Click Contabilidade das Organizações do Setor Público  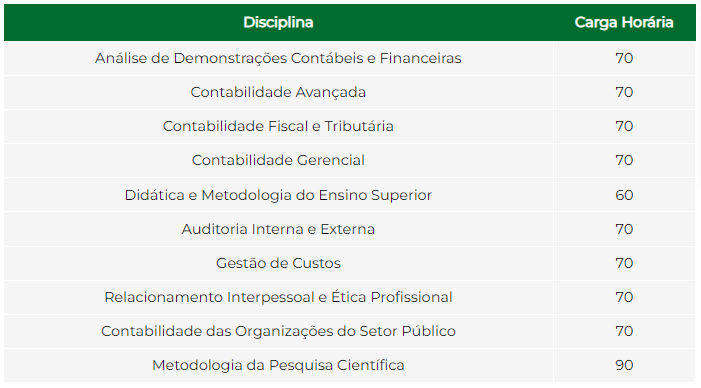coord(278,331)
